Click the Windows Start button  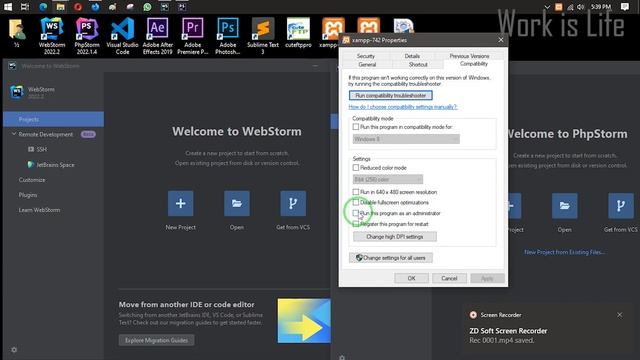pyautogui.click(x=8, y=7)
